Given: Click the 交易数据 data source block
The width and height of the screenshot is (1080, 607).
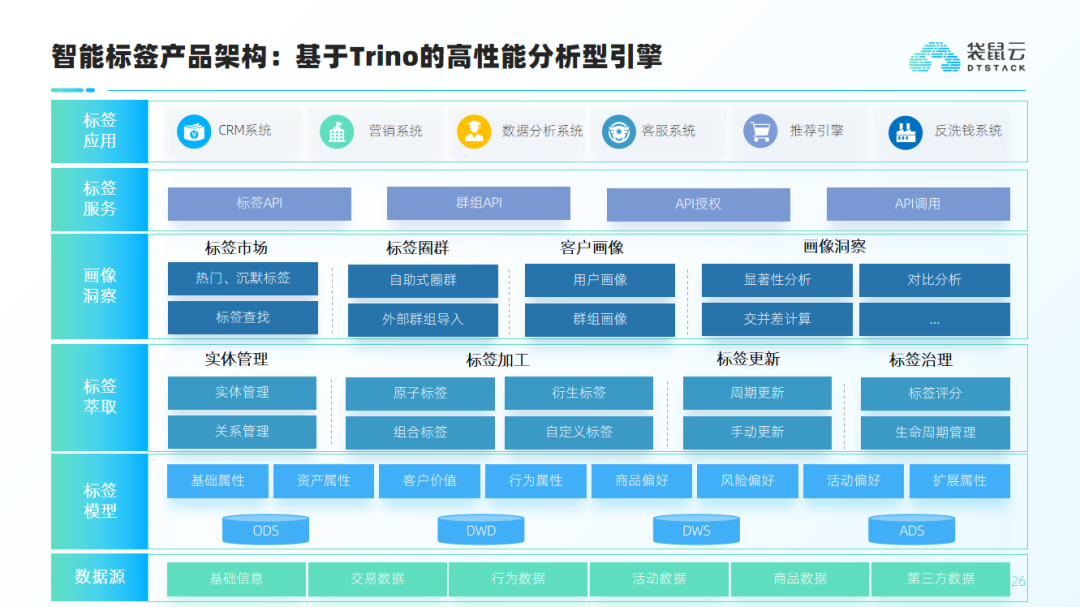Looking at the screenshot, I should point(377,579).
